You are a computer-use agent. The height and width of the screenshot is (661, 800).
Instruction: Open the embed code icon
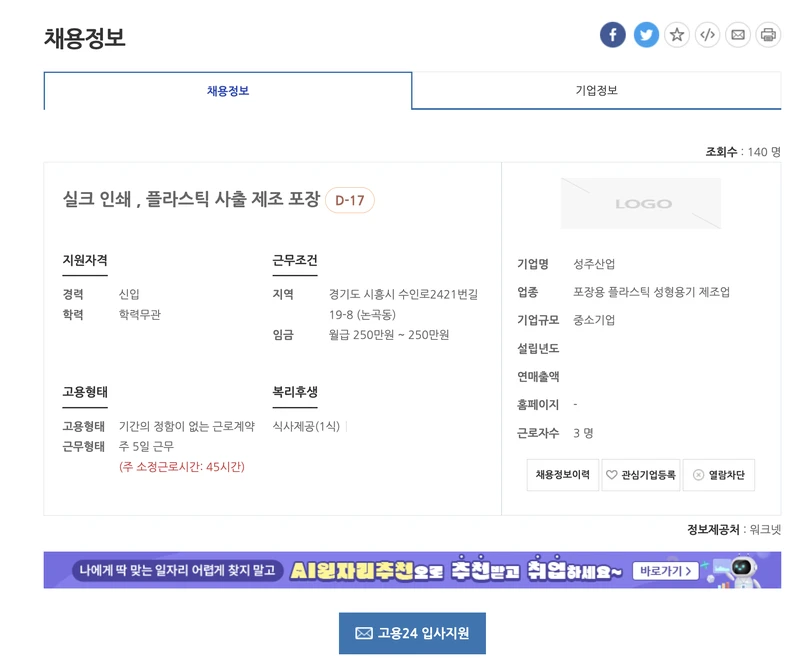(707, 34)
